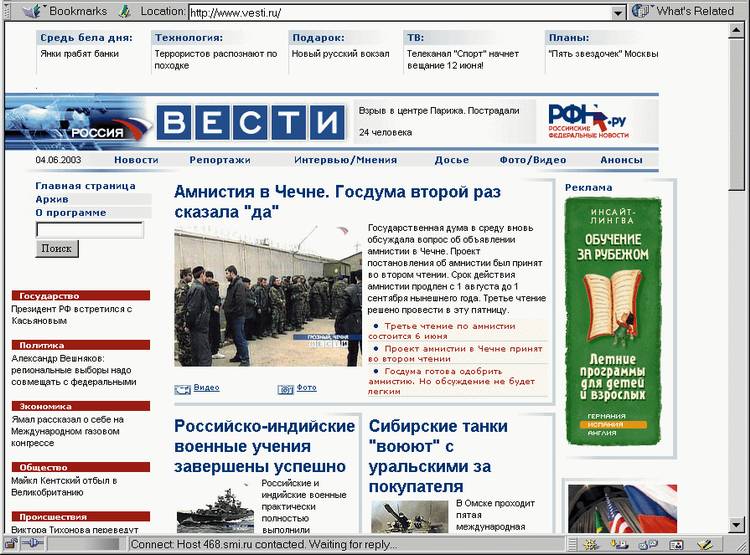Viewport: 750px width, 555px height.
Task: Click the РФН.ру logo banner
Action: (588, 122)
